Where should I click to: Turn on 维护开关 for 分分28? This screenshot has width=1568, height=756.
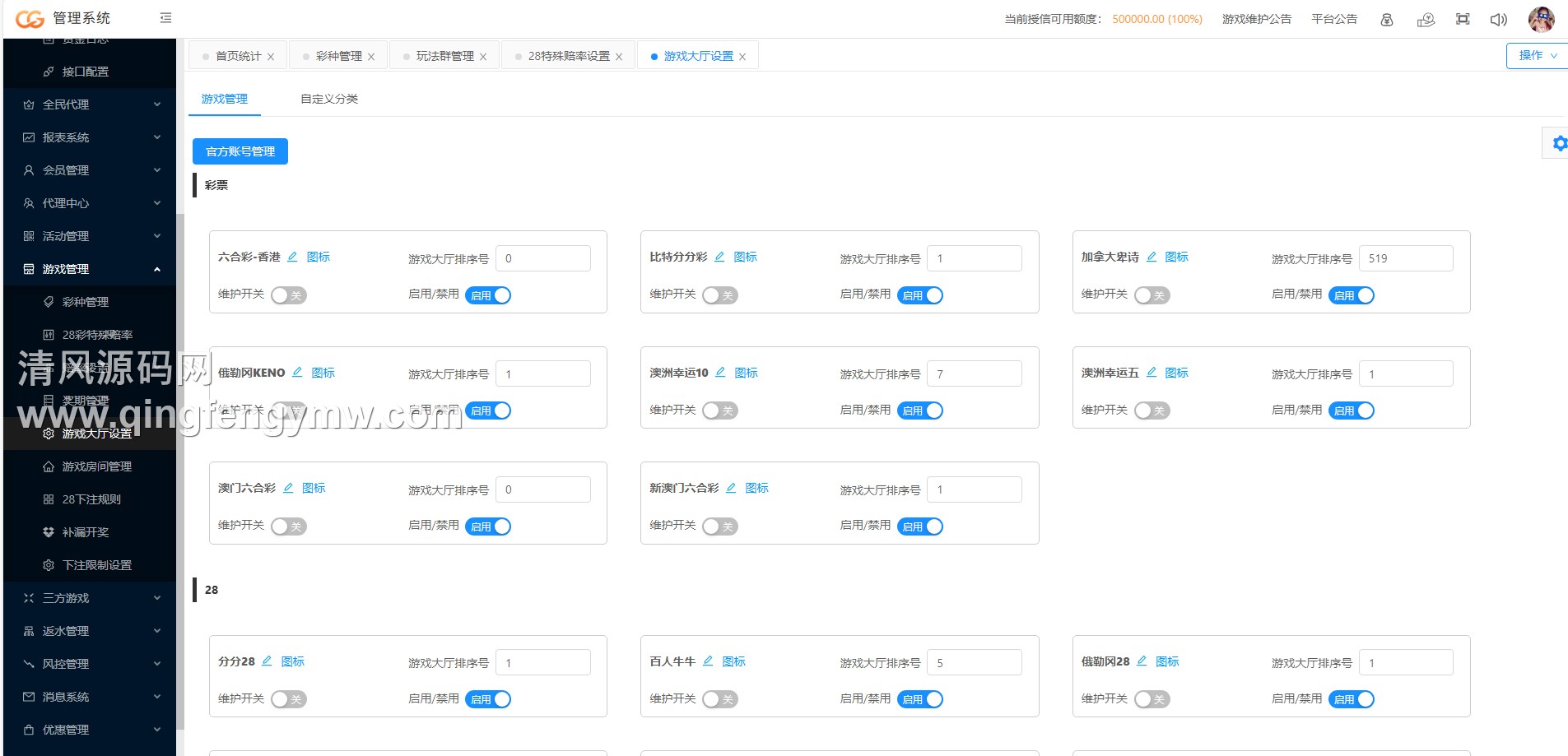pos(288,699)
